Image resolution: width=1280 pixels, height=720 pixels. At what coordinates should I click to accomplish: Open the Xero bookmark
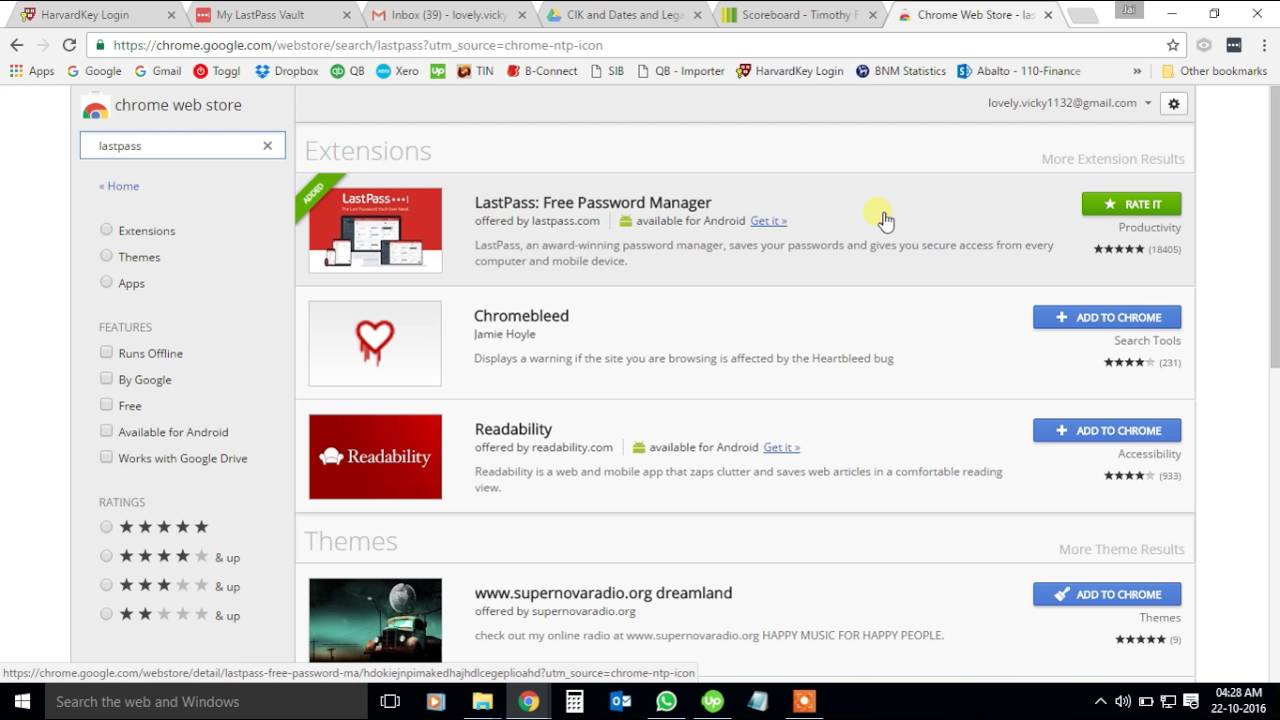pos(398,71)
